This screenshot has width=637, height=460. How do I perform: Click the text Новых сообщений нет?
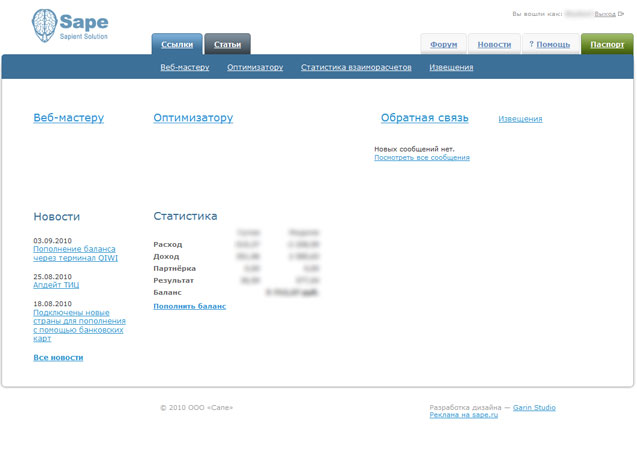[414, 149]
